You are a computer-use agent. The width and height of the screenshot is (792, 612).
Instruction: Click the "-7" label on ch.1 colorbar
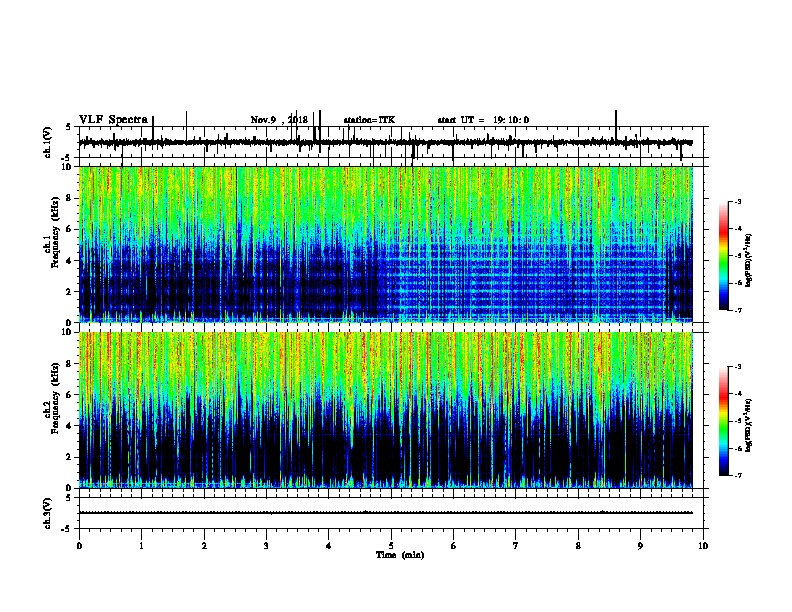point(738,310)
